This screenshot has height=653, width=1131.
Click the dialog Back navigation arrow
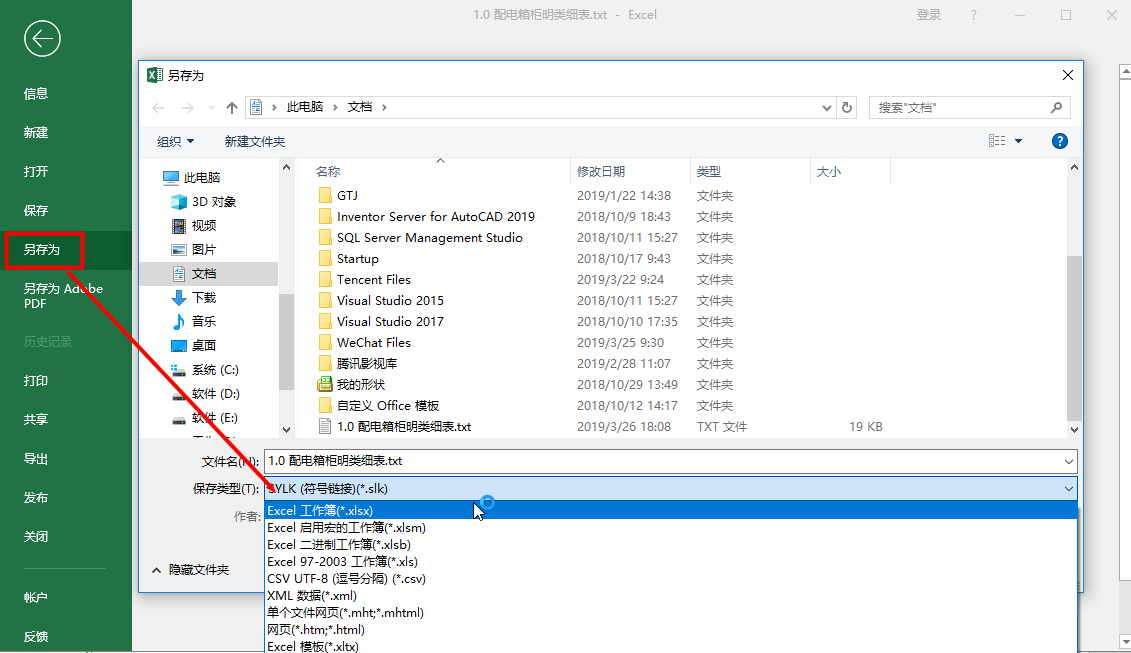[159, 108]
